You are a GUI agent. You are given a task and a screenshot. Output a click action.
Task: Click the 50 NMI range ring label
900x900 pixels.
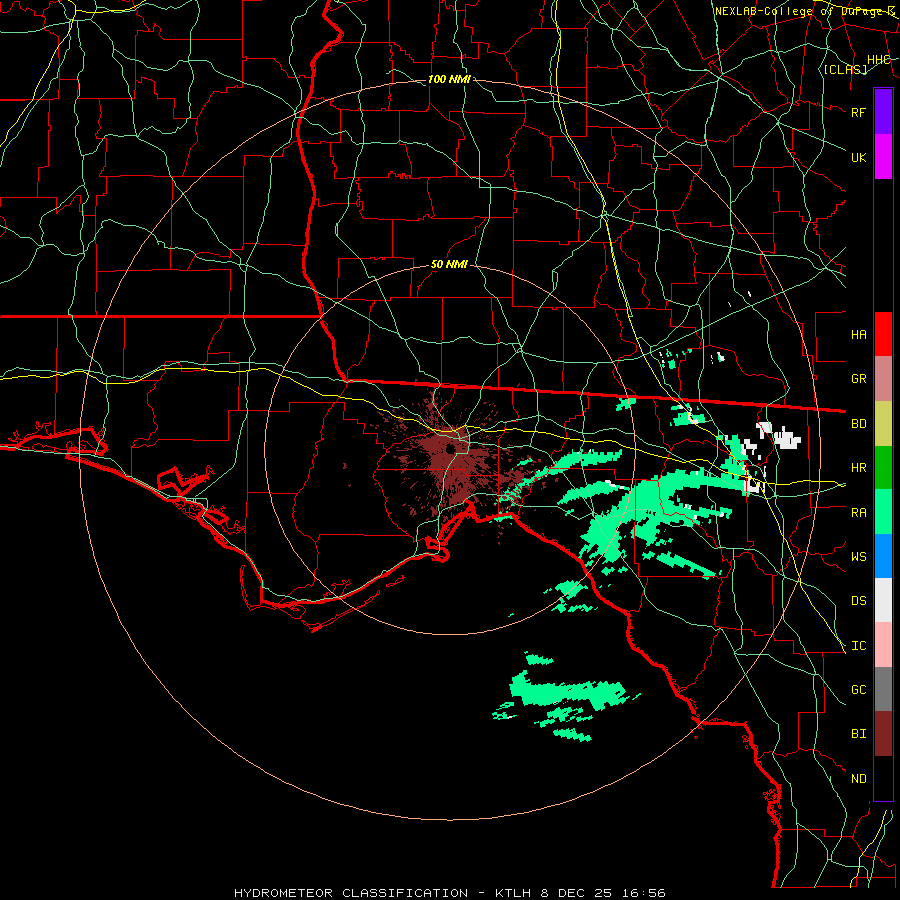[x=449, y=264]
